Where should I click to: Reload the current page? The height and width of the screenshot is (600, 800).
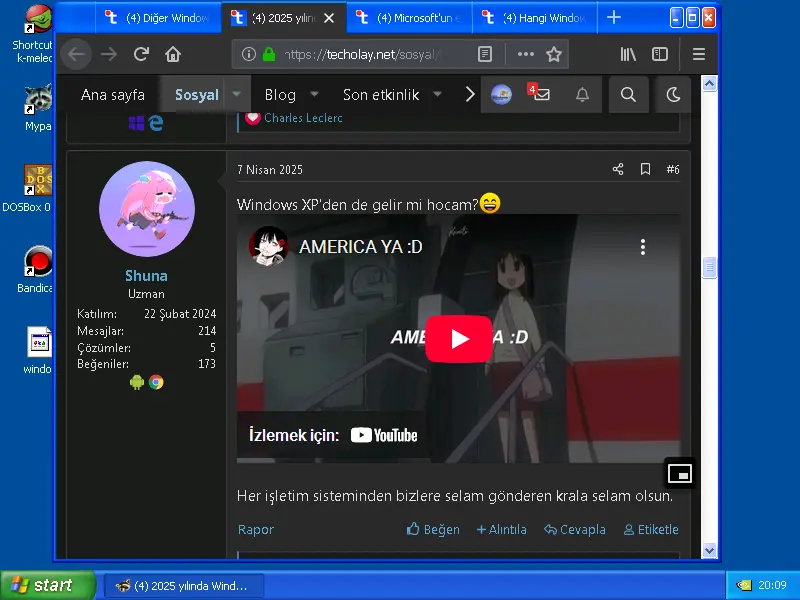[x=141, y=54]
